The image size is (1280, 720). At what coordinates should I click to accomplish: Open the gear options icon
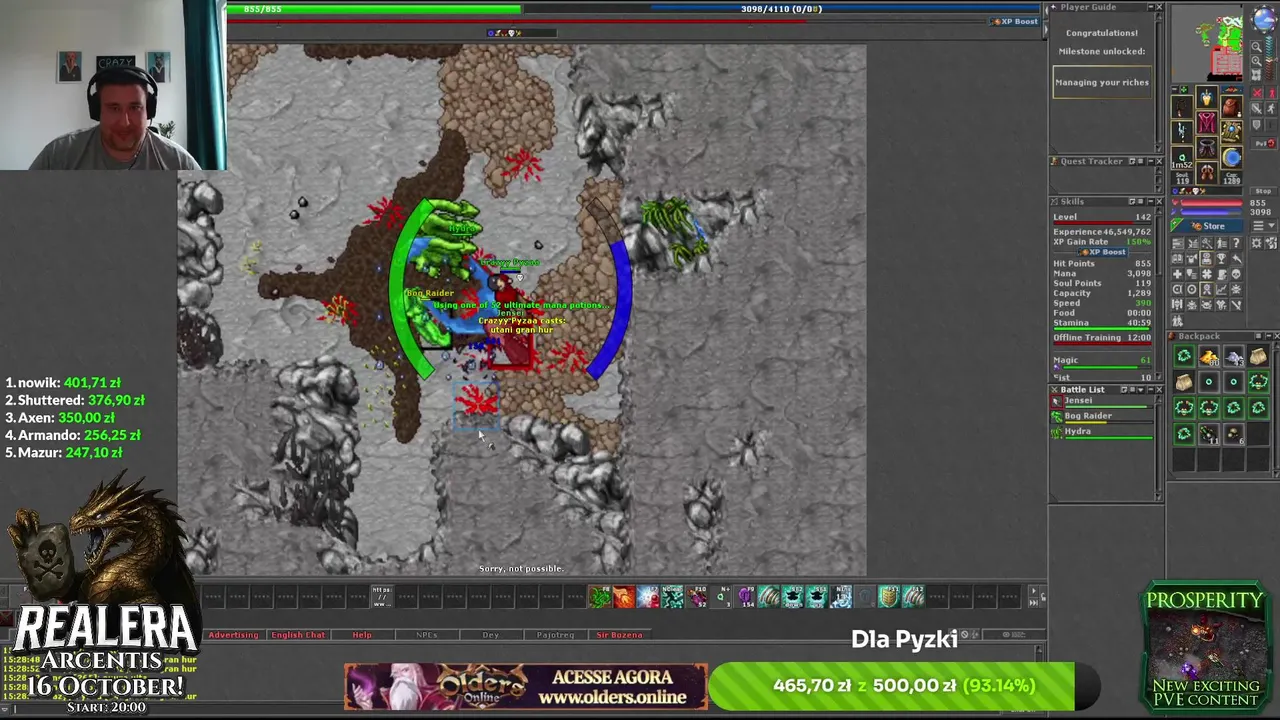click(x=1256, y=243)
